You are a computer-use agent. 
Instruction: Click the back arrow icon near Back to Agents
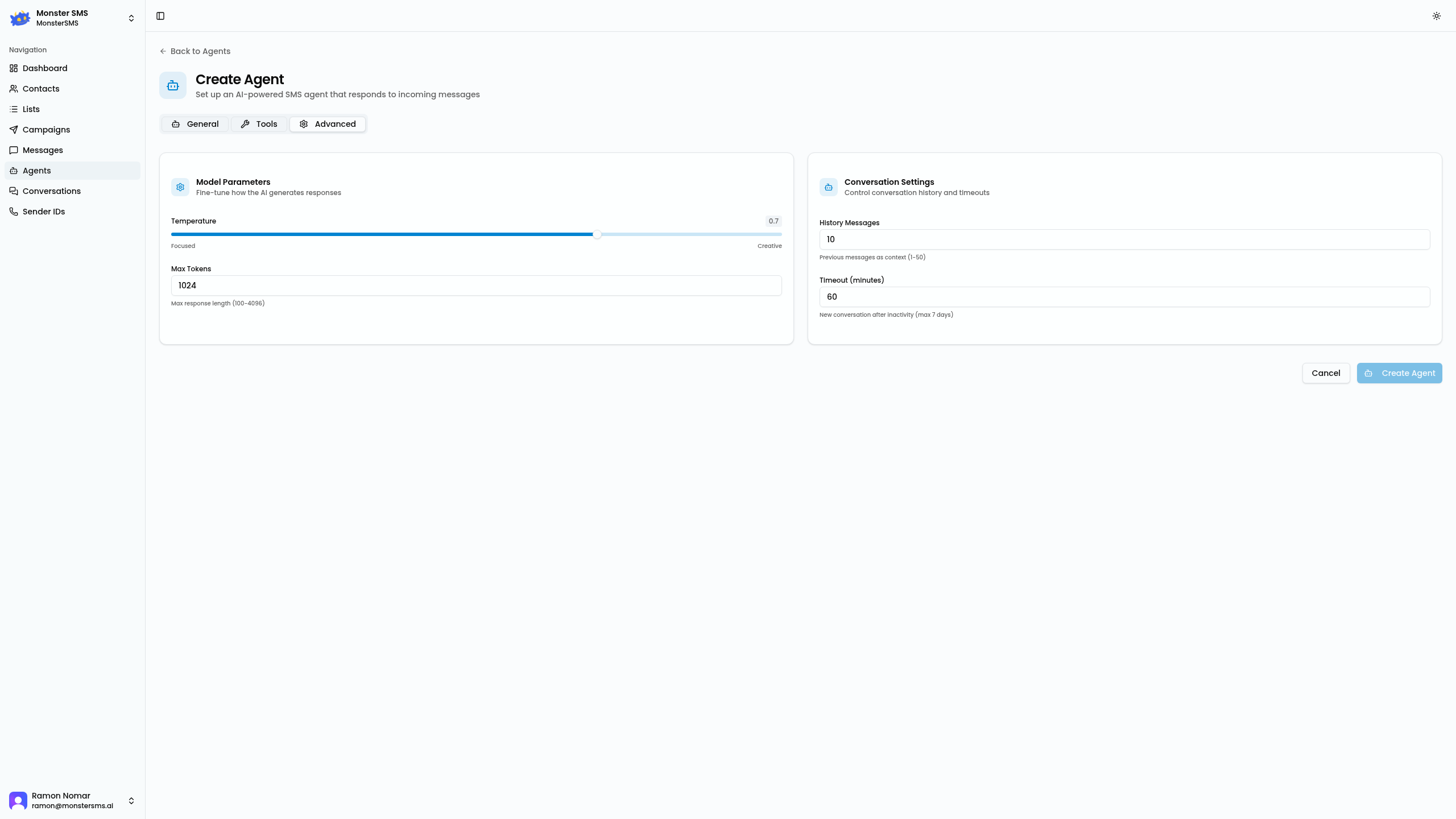pyautogui.click(x=163, y=51)
